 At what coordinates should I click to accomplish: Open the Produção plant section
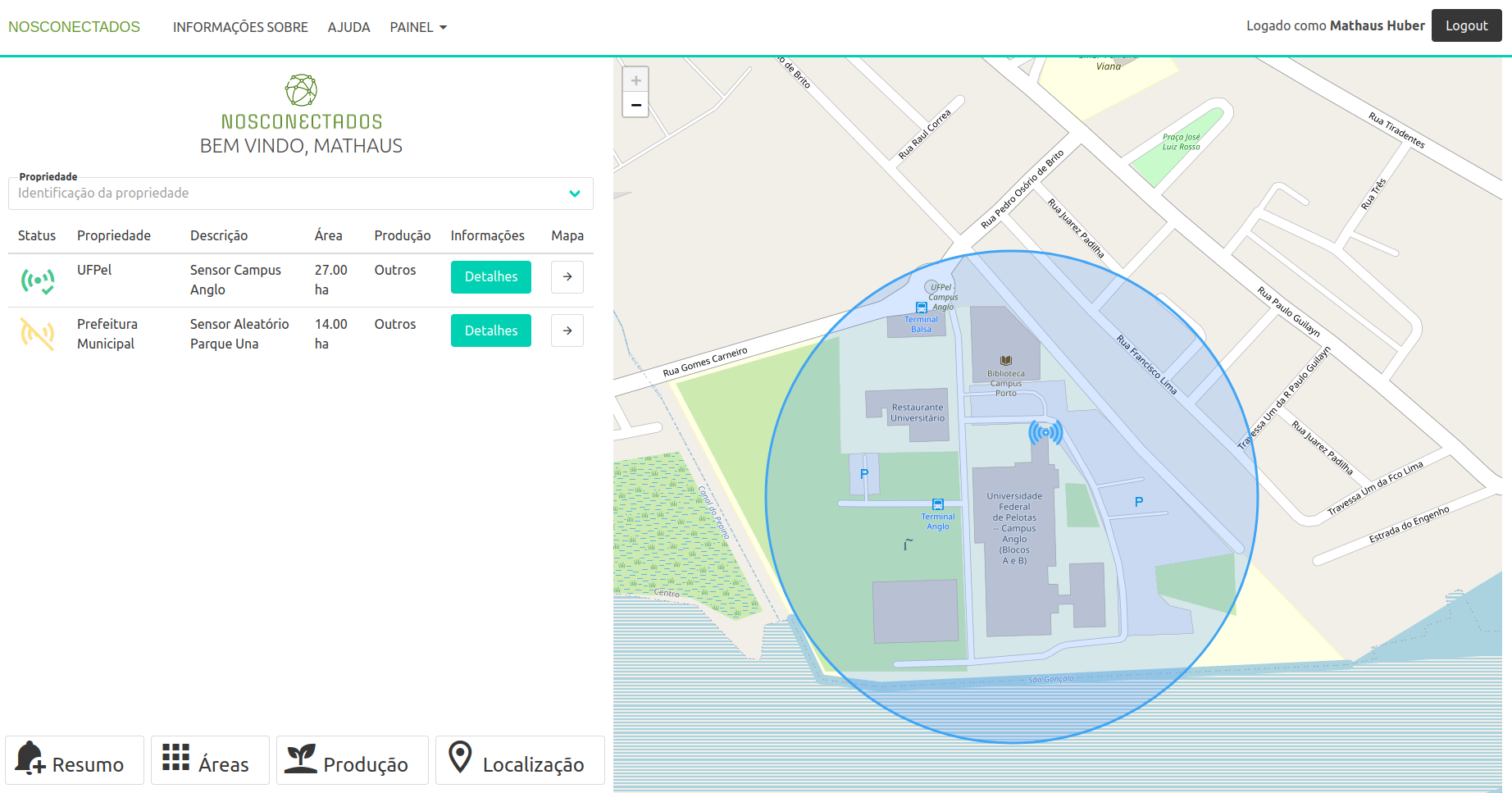(x=352, y=761)
